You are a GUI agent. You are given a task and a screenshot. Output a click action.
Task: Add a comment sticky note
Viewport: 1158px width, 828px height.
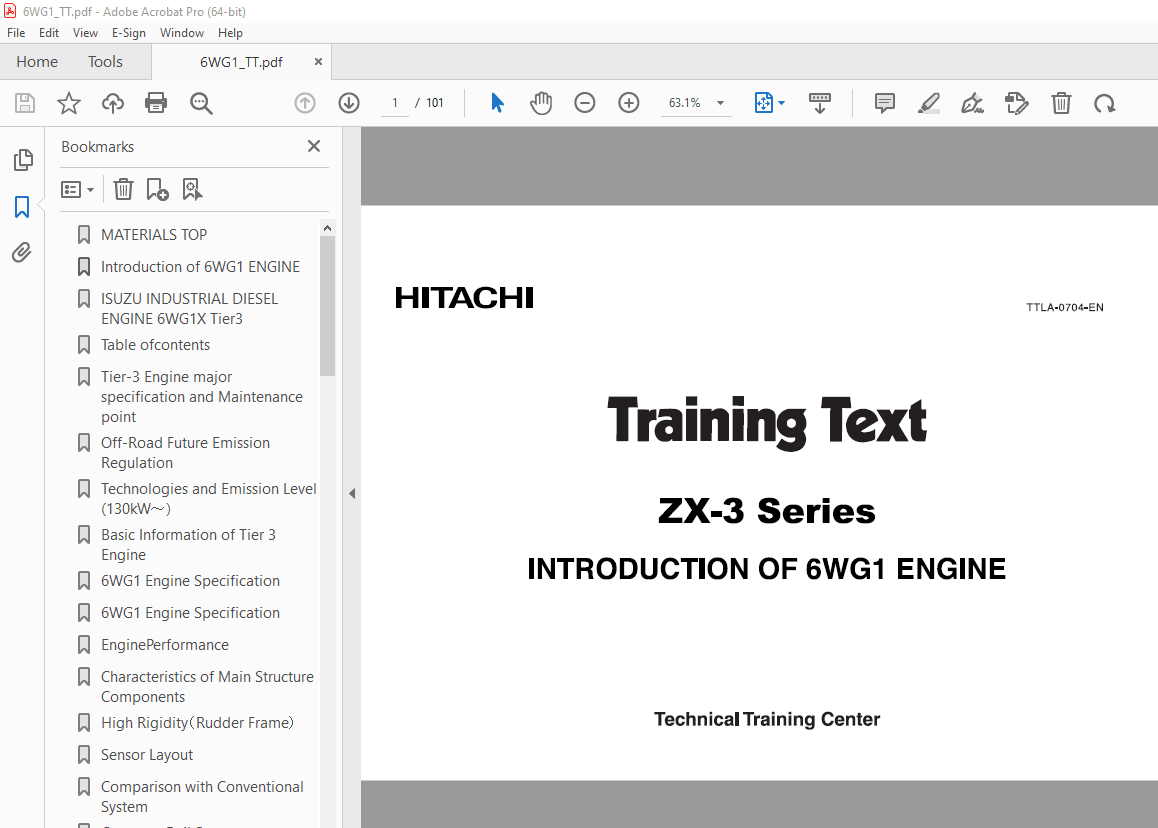pyautogui.click(x=884, y=103)
